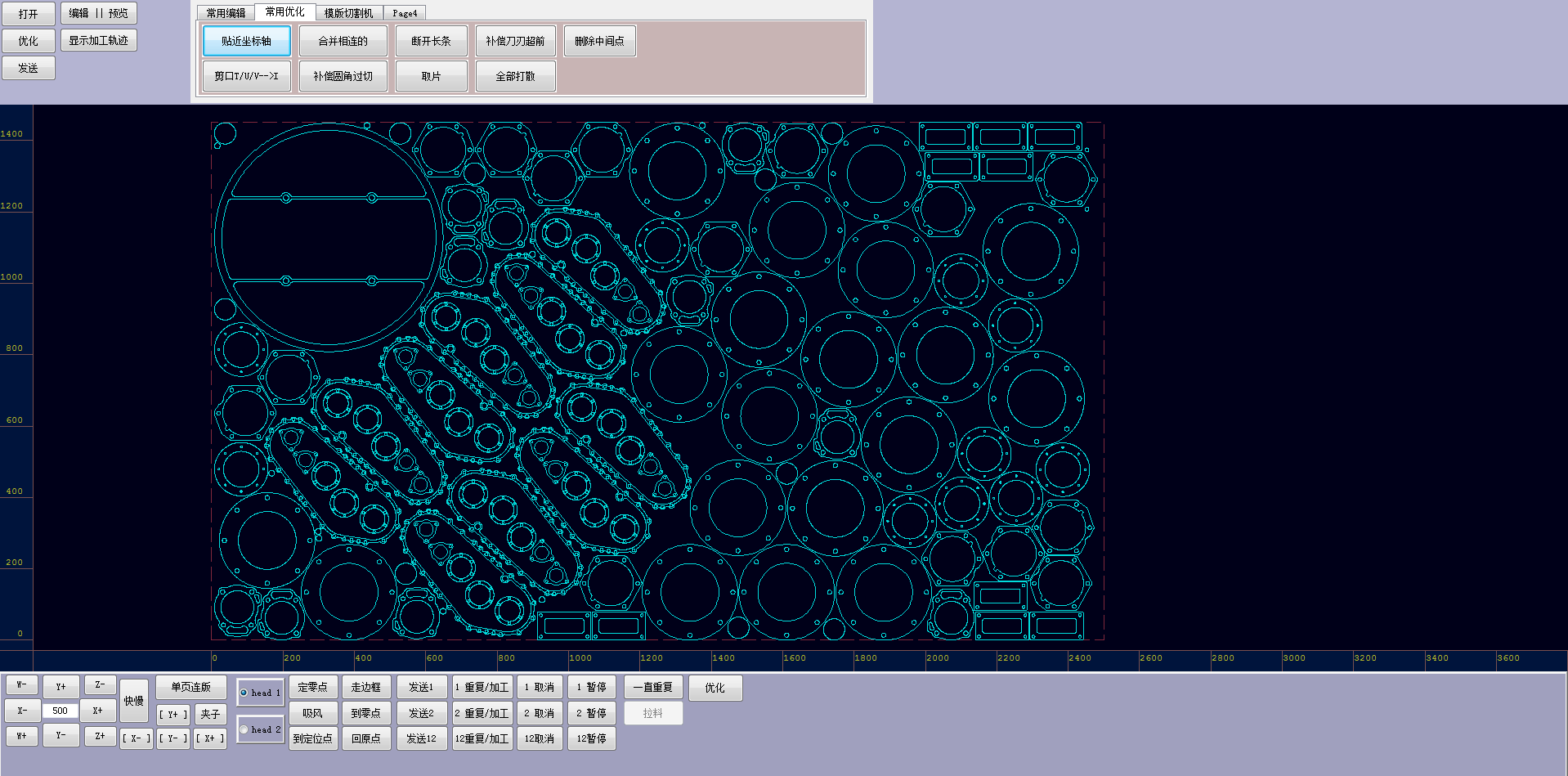Click the 显示加工轨迹 button
Screen dimensions: 1568x776
(x=98, y=40)
